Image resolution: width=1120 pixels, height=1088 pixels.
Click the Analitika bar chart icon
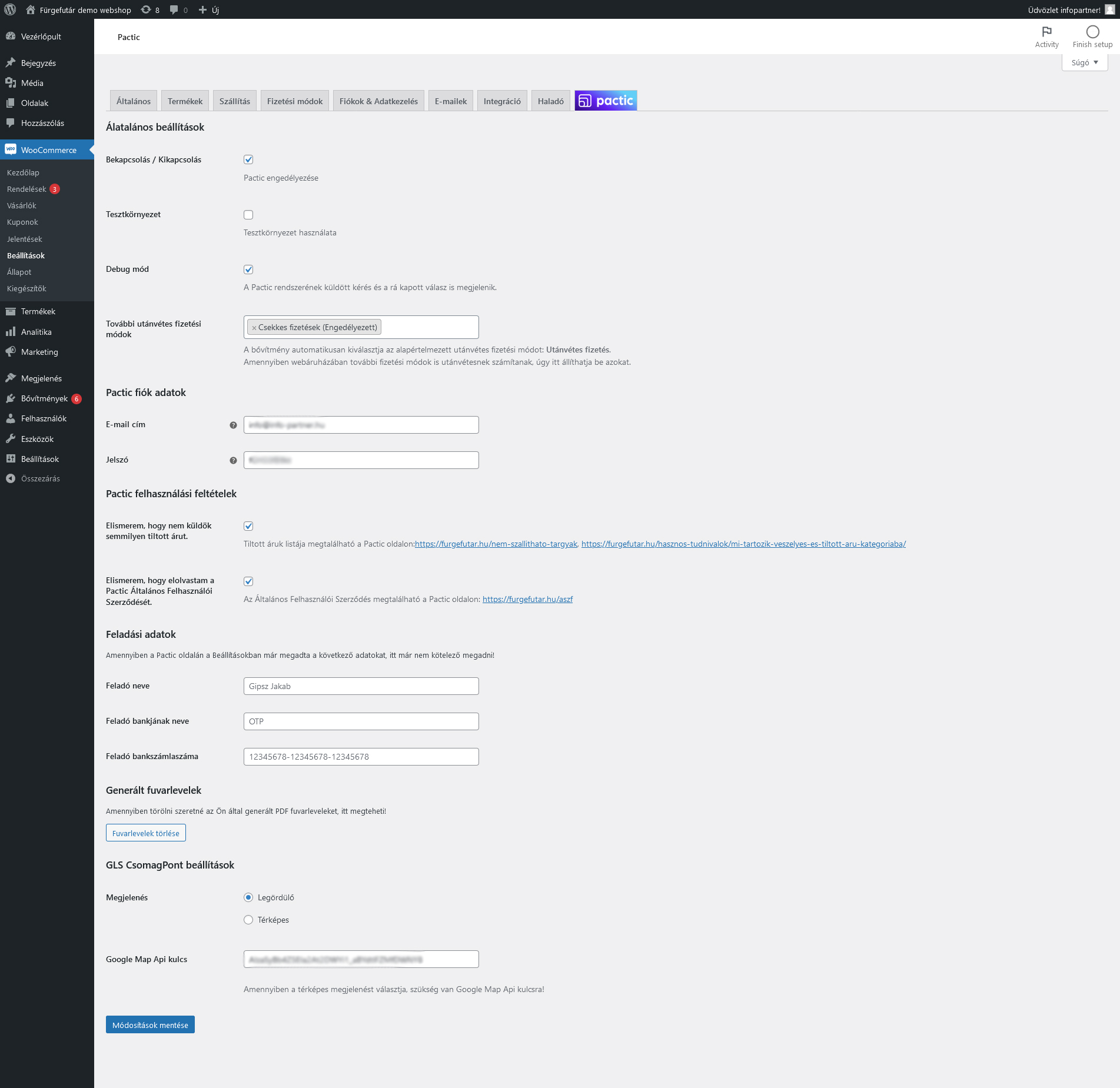tap(11, 332)
